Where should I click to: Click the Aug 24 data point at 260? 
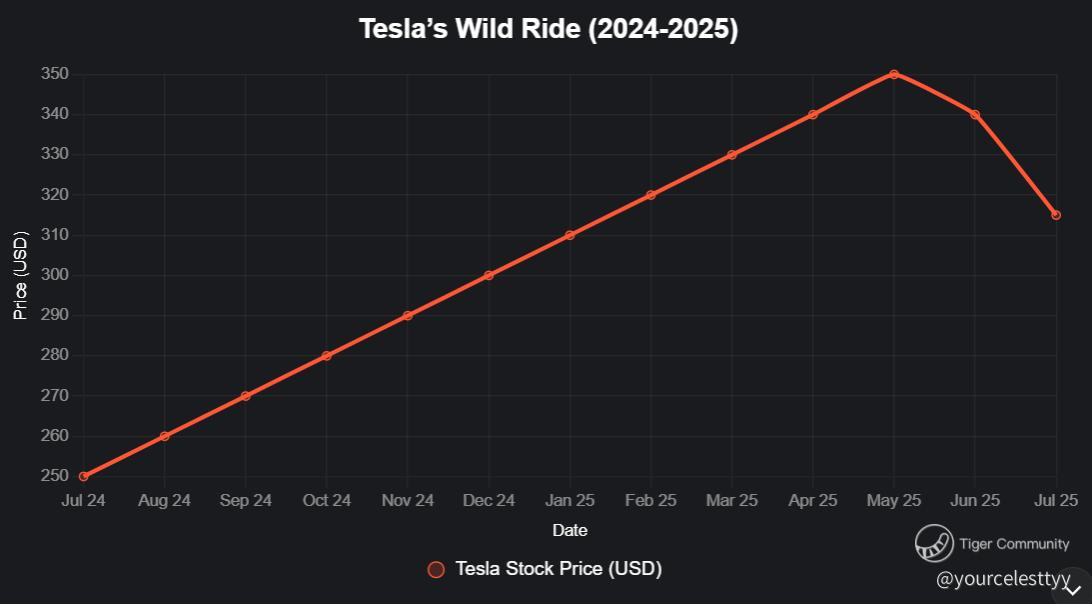click(x=164, y=436)
